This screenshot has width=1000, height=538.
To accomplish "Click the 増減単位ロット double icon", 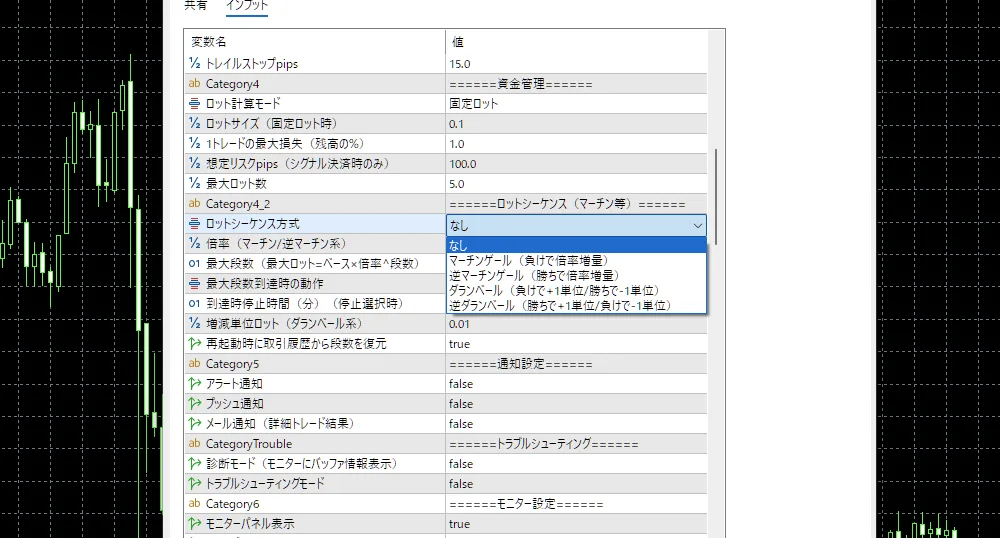I will pyautogui.click(x=195, y=324).
